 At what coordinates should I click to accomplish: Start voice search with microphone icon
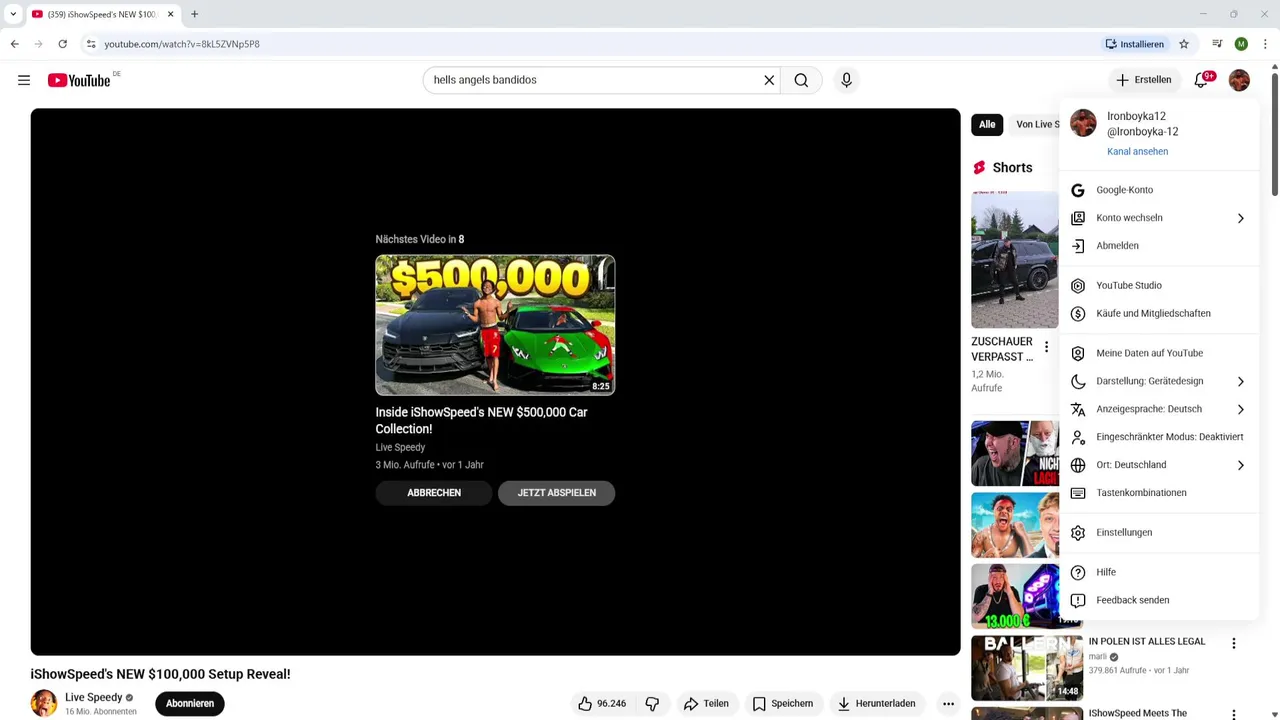click(846, 80)
